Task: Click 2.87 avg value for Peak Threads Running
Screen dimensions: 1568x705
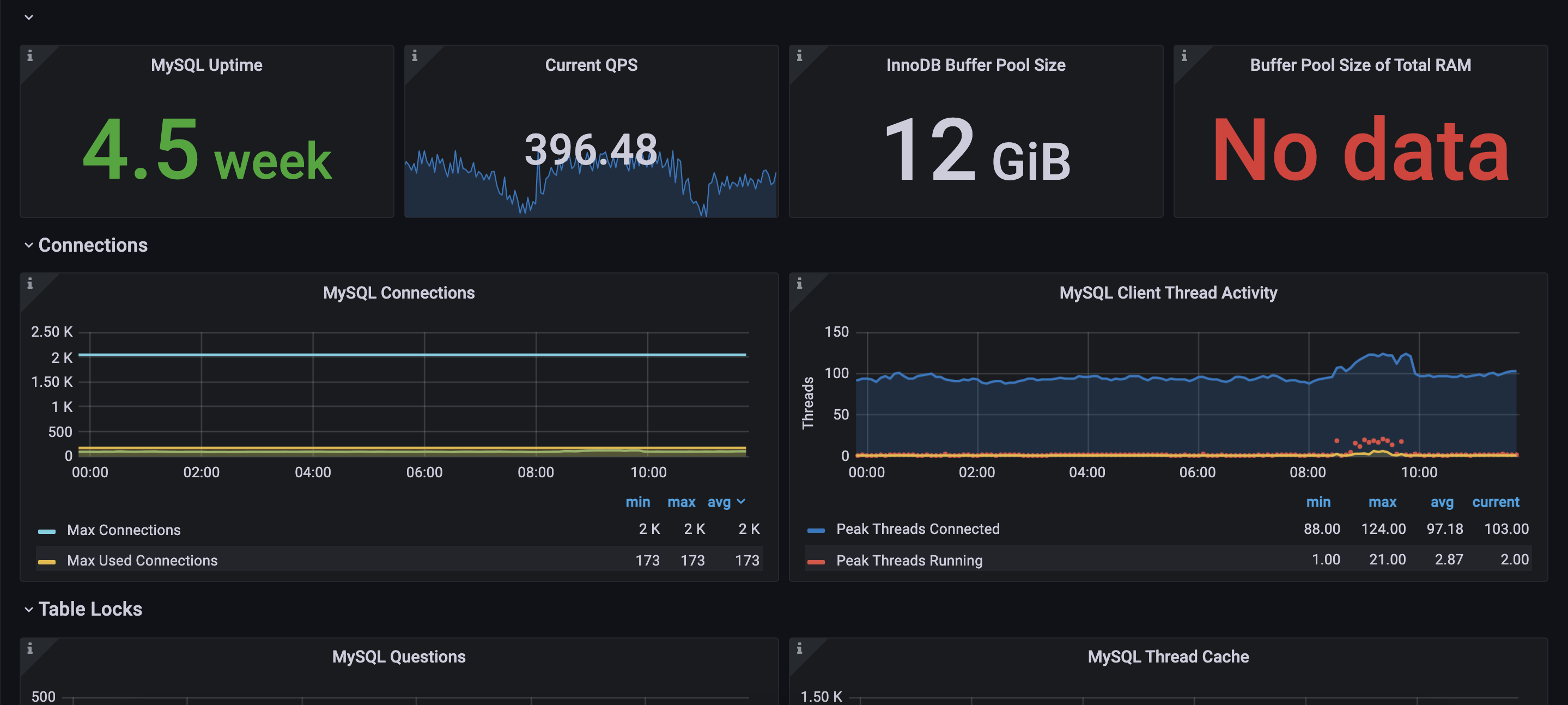Action: coord(1449,560)
